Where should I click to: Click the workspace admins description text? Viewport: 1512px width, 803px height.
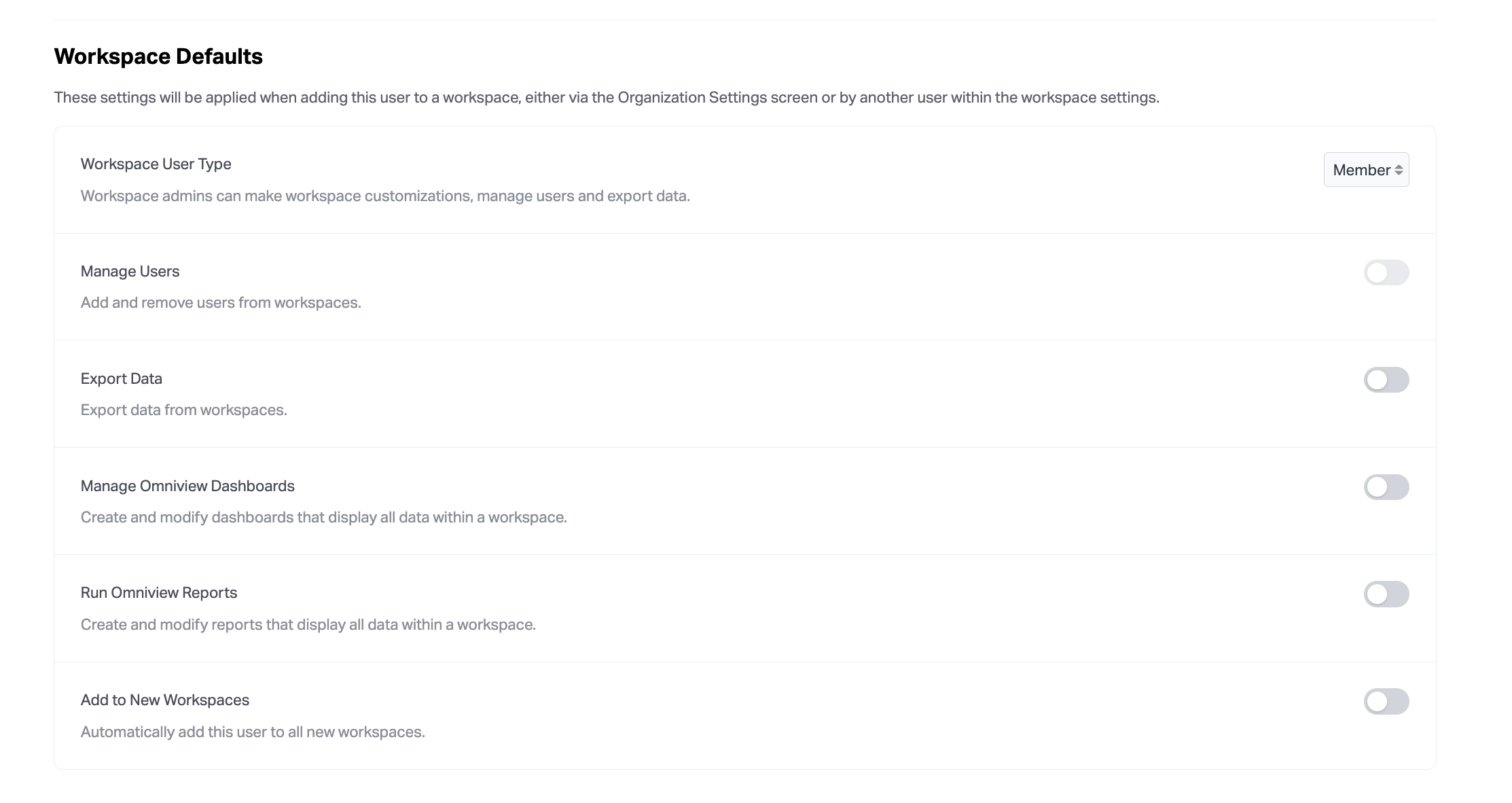click(x=385, y=196)
